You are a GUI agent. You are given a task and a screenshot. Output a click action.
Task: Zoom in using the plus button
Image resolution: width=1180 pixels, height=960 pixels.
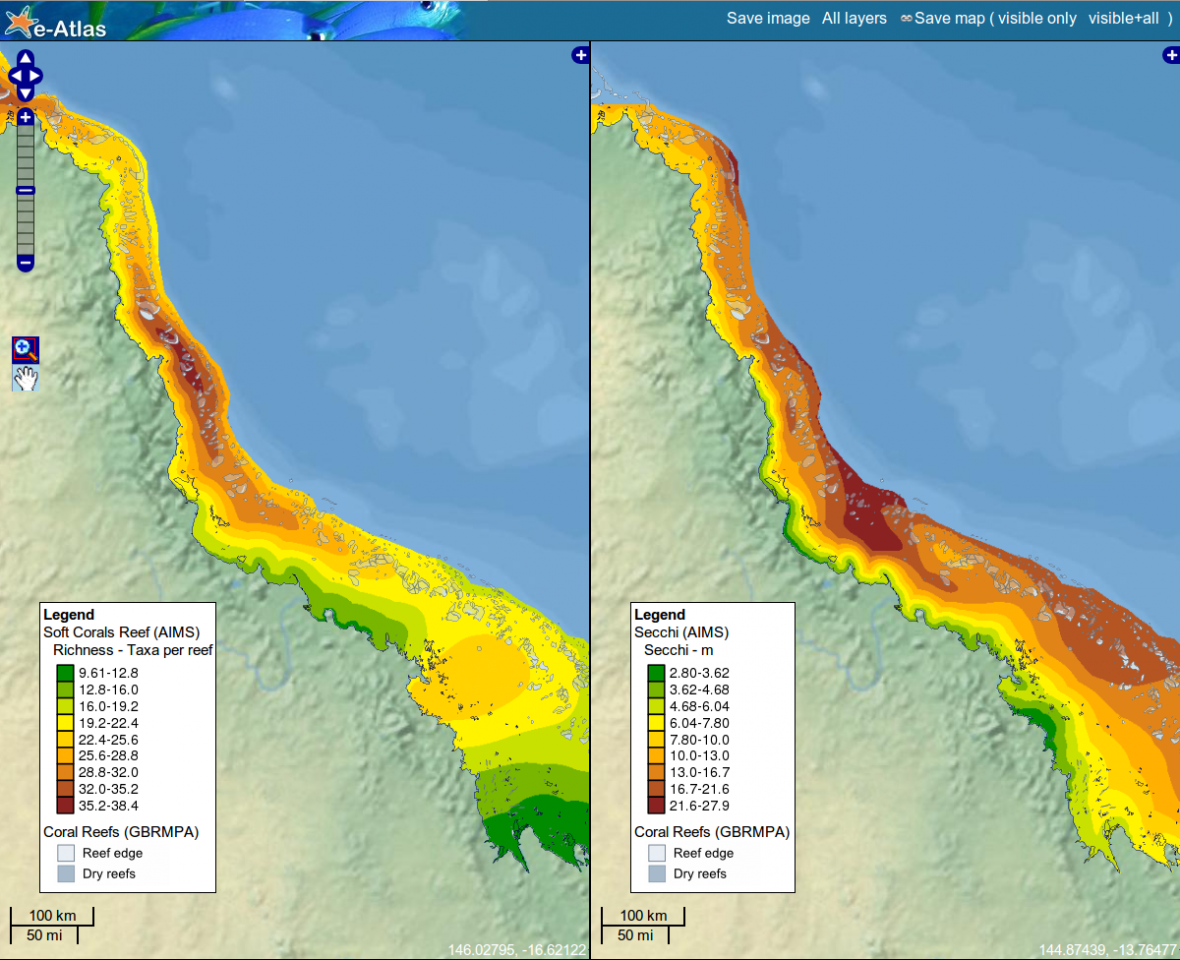[x=26, y=117]
